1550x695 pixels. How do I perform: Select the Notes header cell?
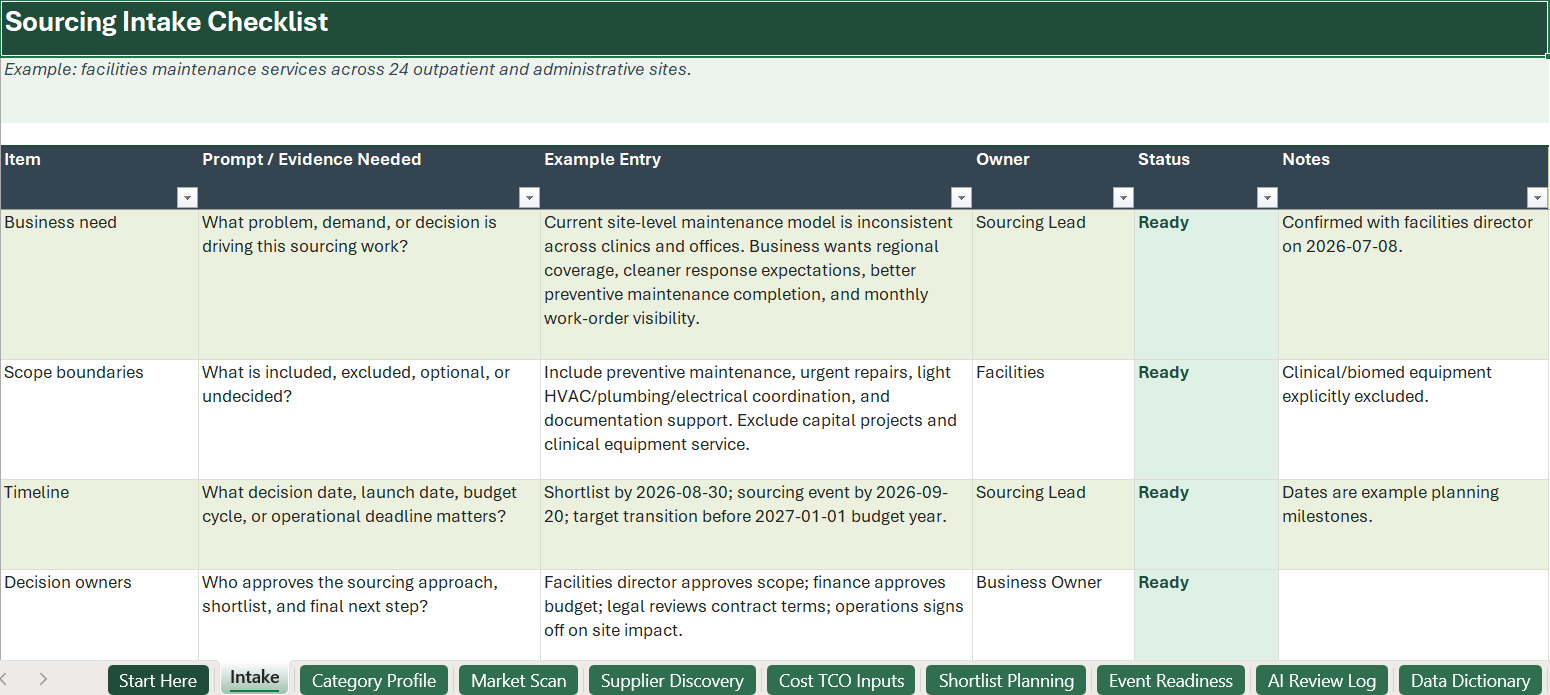click(x=1413, y=177)
